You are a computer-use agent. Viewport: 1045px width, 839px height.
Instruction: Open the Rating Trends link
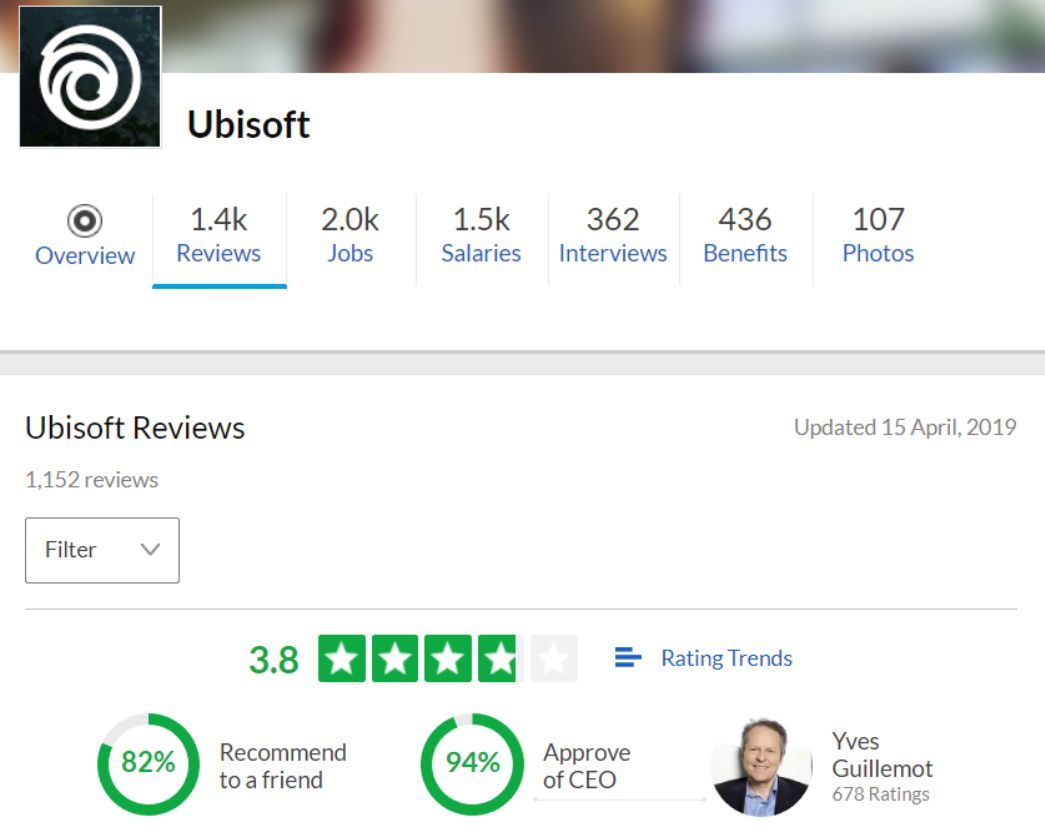(x=726, y=658)
